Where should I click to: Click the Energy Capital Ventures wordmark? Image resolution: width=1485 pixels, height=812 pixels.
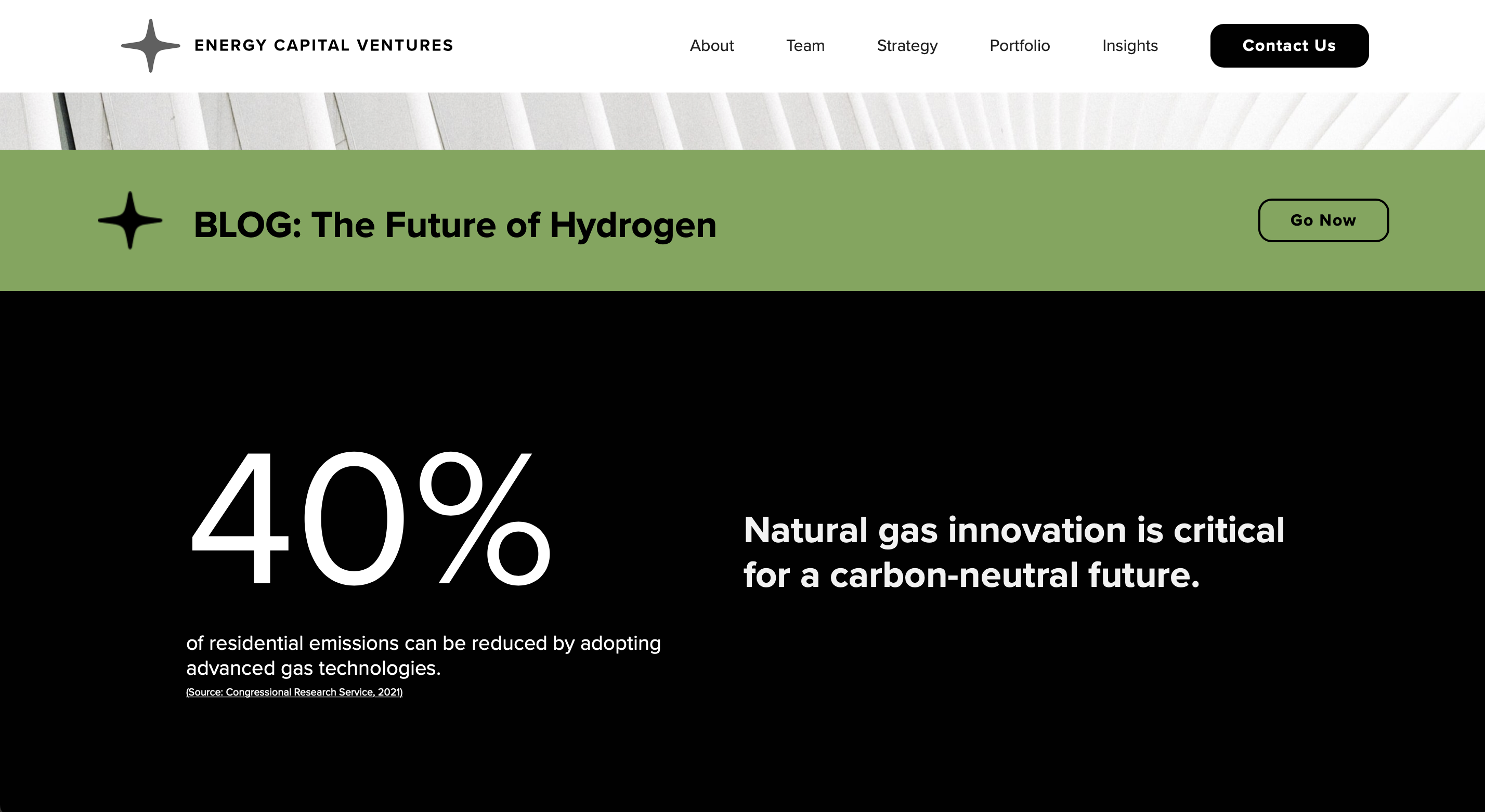pyautogui.click(x=324, y=46)
